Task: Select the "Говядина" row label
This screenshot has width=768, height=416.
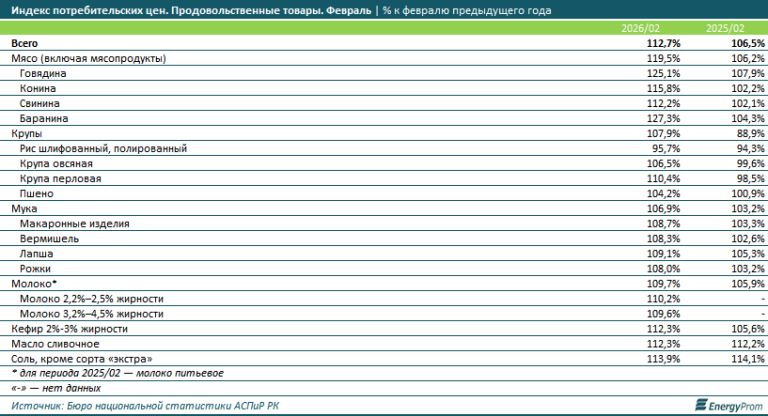Action: [45, 74]
